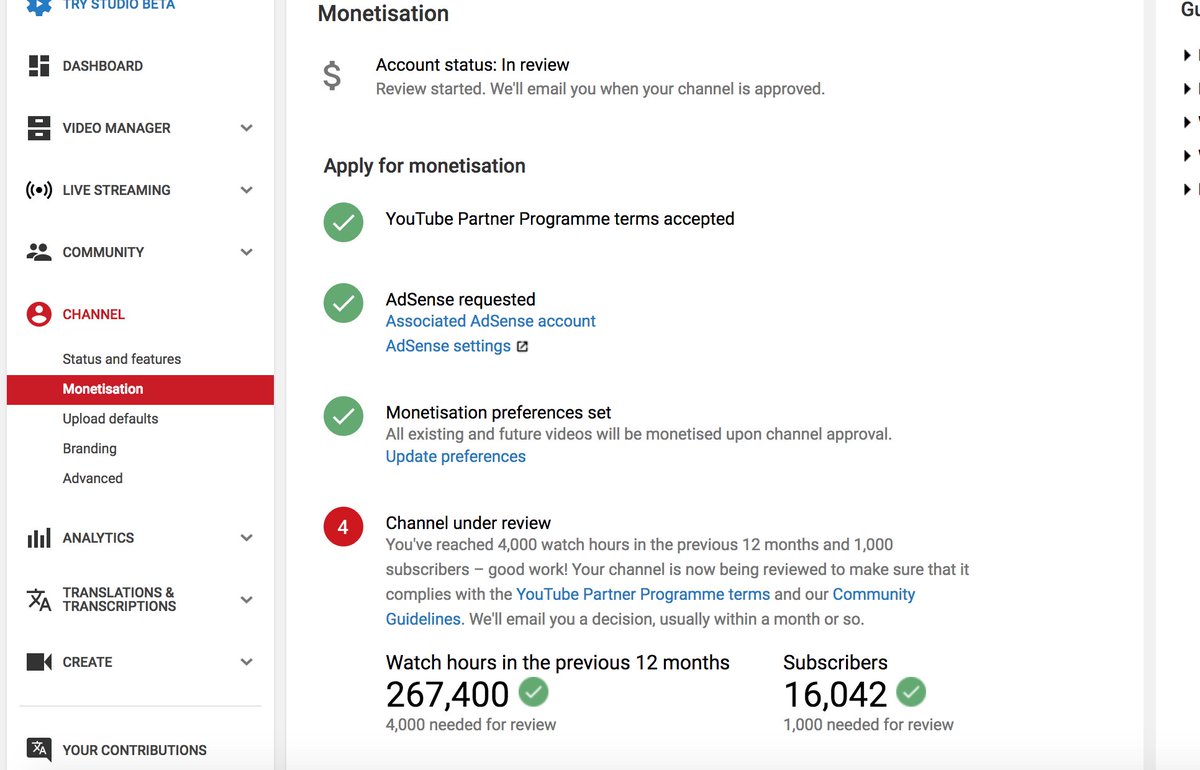Click the dollar sign account status icon
Image resolution: width=1200 pixels, height=770 pixels.
(332, 76)
